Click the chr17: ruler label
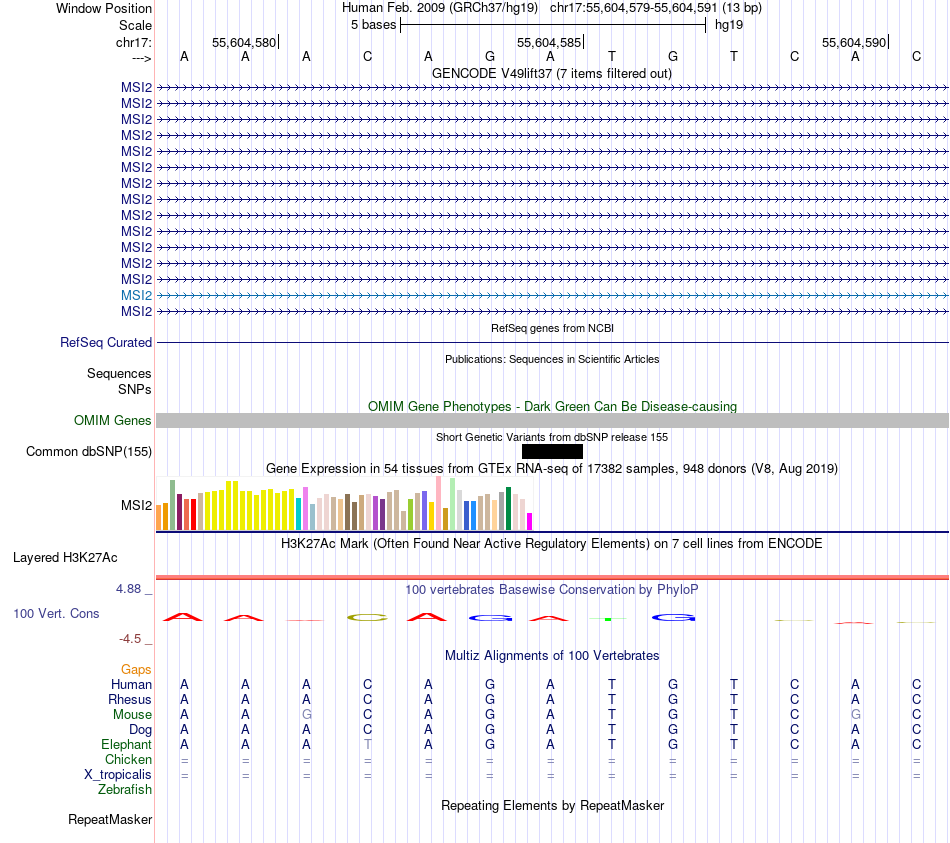950x843 pixels. (134, 42)
